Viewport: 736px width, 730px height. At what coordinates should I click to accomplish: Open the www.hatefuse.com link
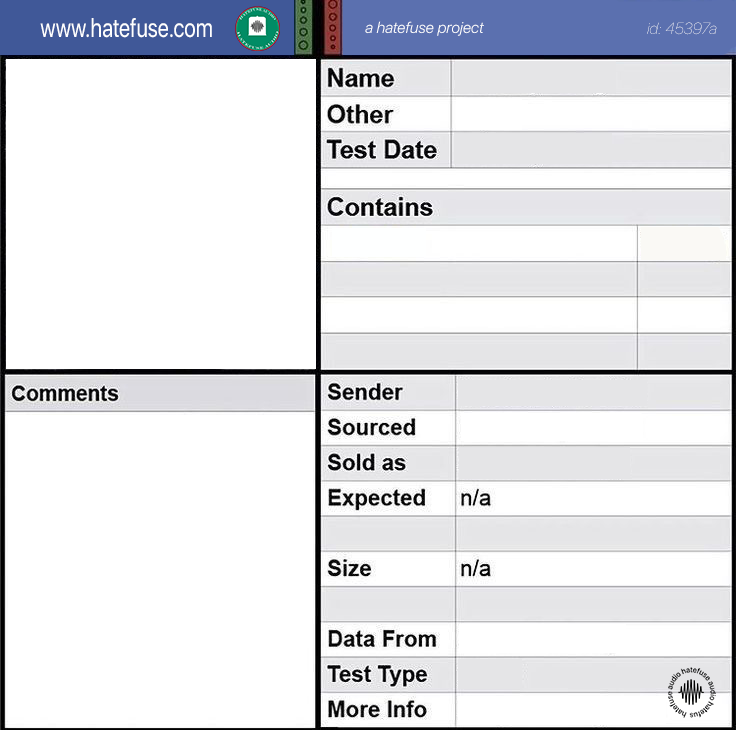click(126, 29)
